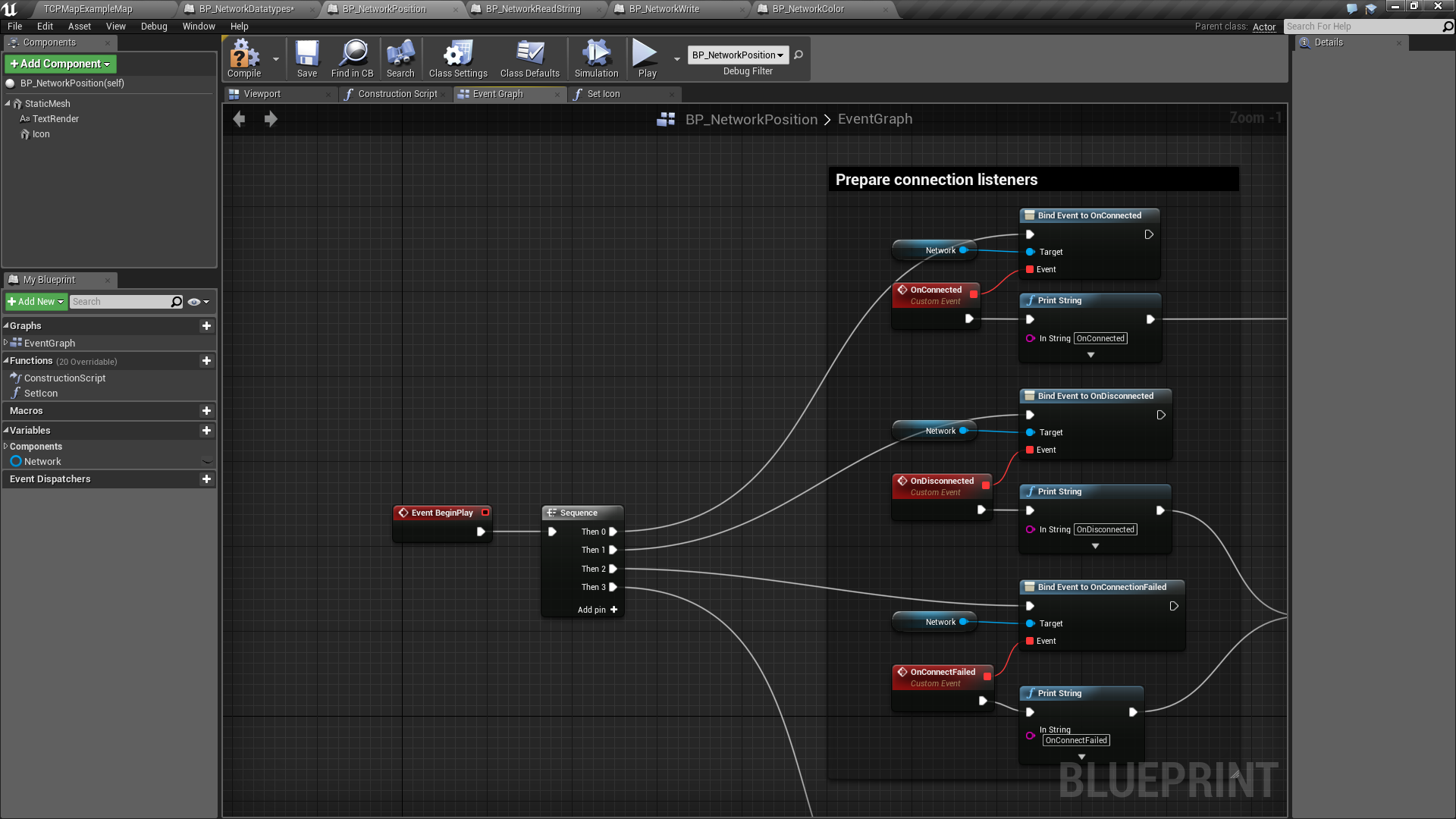The image size is (1456, 819).
Task: Collapse the Variables section
Action: click(6, 431)
